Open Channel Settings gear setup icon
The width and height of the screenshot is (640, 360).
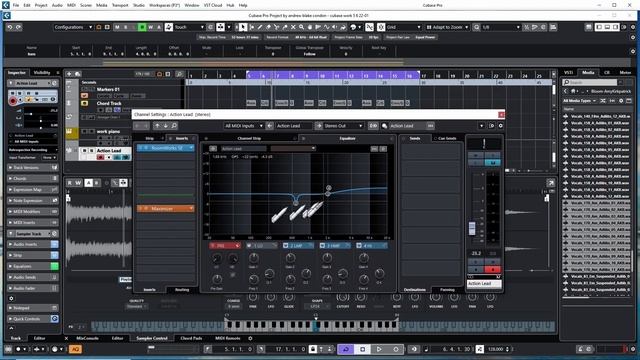500,126
